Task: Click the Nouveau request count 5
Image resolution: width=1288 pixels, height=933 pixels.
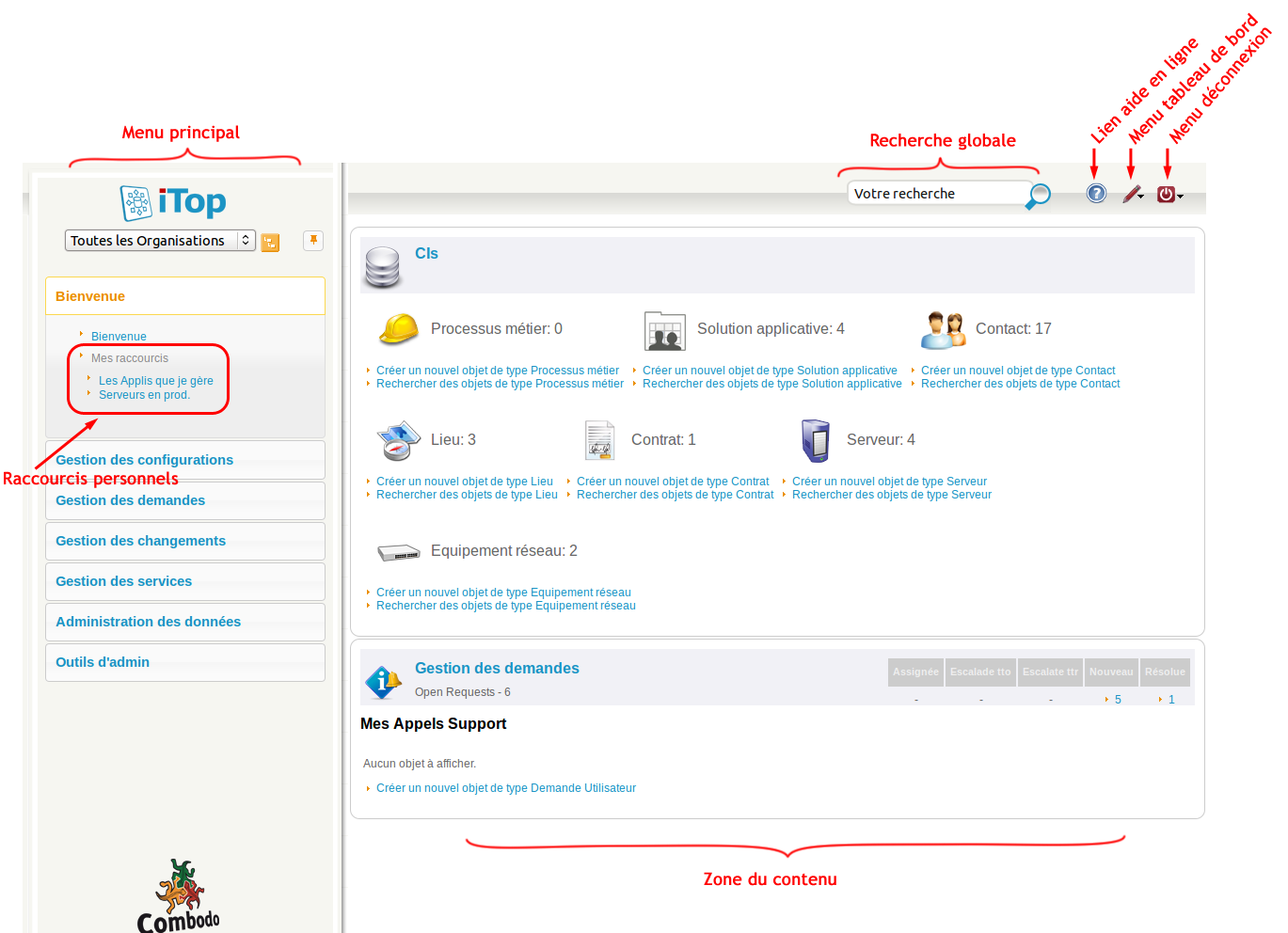Action: (1118, 700)
